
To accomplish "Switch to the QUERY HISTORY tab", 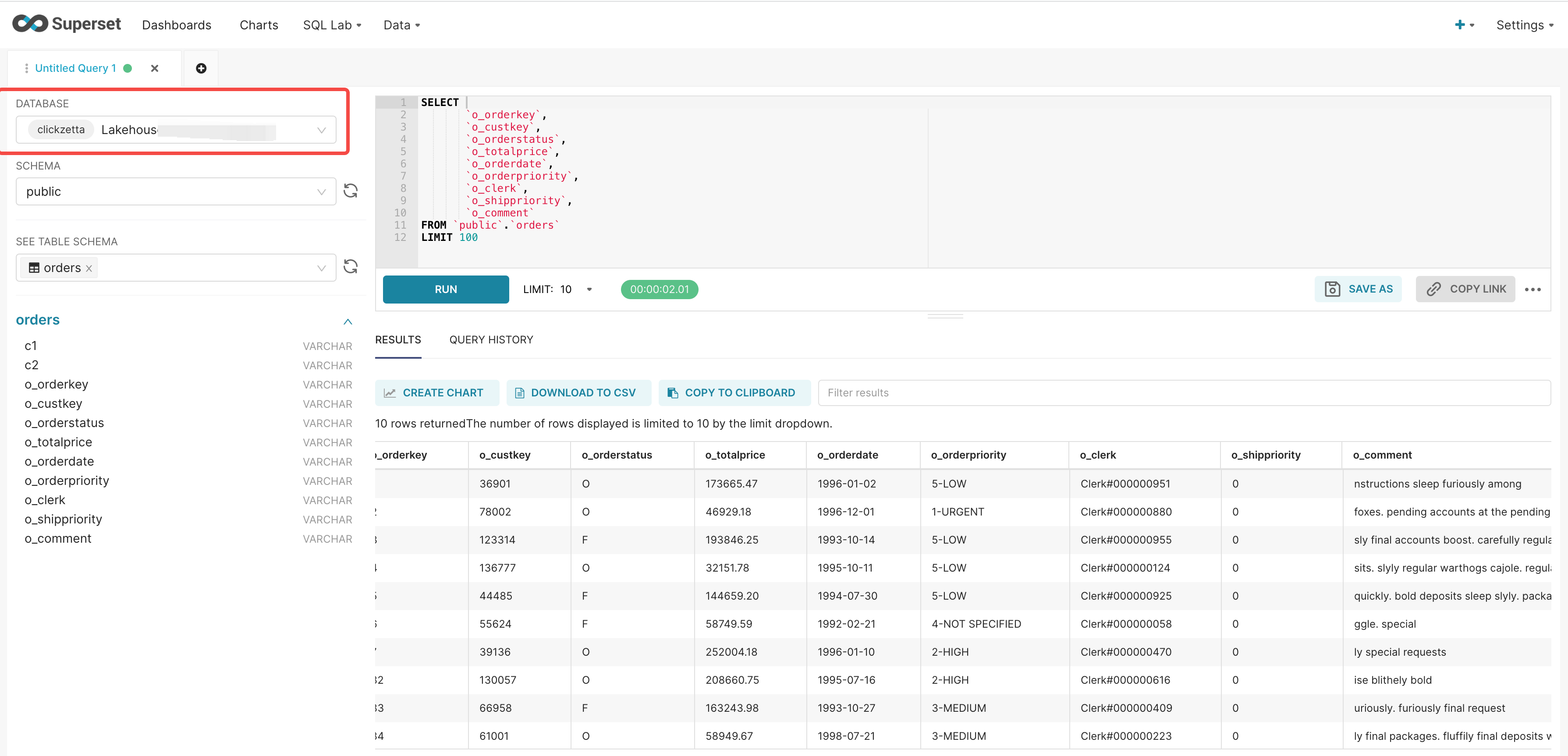I will click(x=491, y=339).
